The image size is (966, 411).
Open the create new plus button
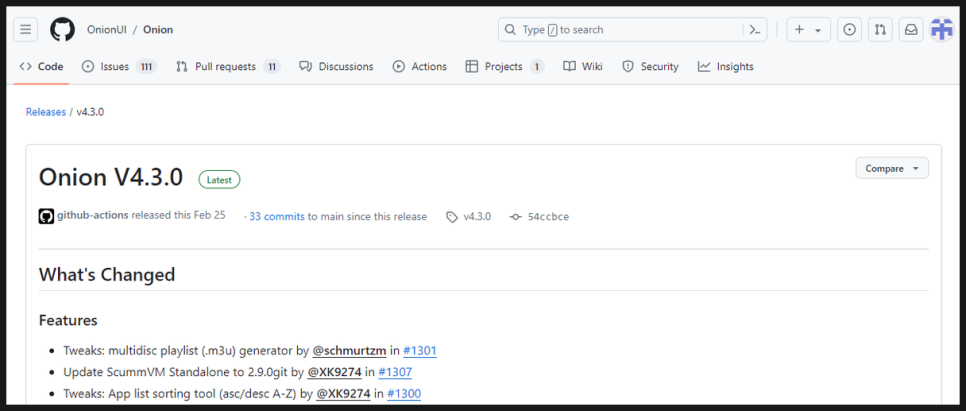(x=808, y=30)
